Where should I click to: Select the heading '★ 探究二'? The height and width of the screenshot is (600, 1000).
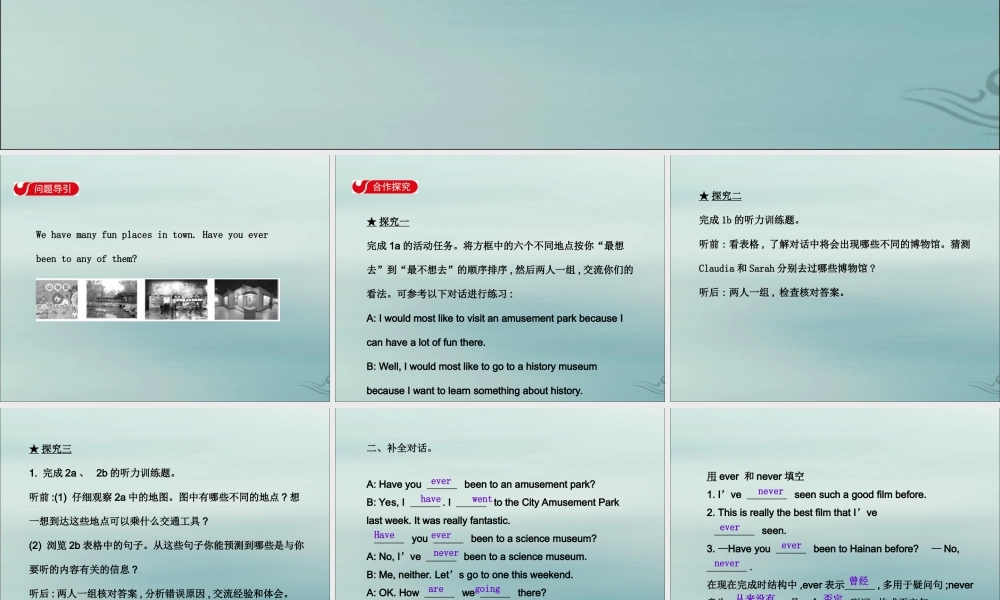pos(720,196)
